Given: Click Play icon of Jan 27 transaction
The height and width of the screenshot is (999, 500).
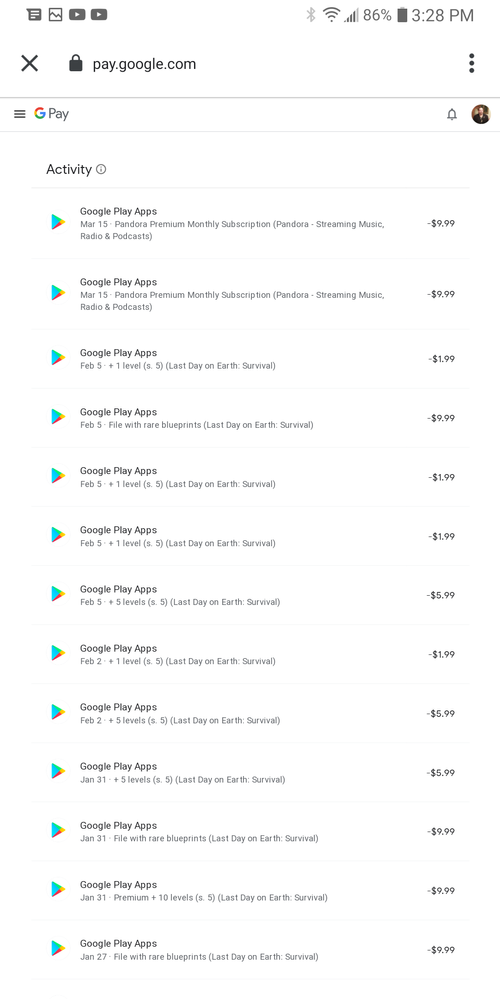Looking at the screenshot, I should [58, 949].
